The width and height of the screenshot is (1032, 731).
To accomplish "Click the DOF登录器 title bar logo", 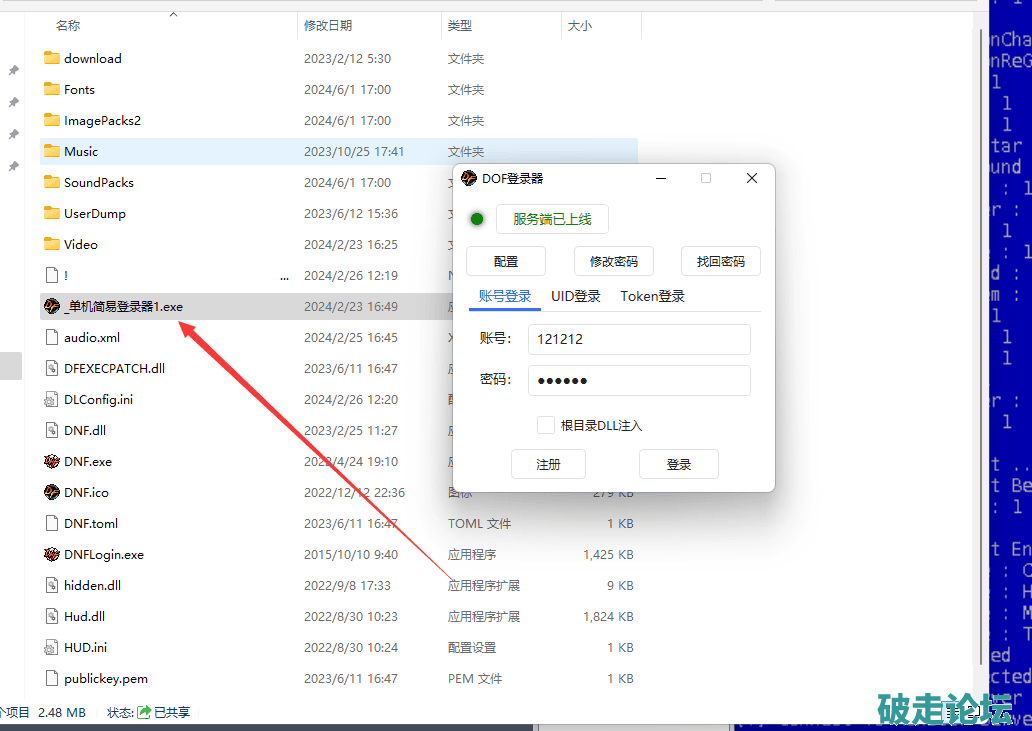I will [469, 179].
